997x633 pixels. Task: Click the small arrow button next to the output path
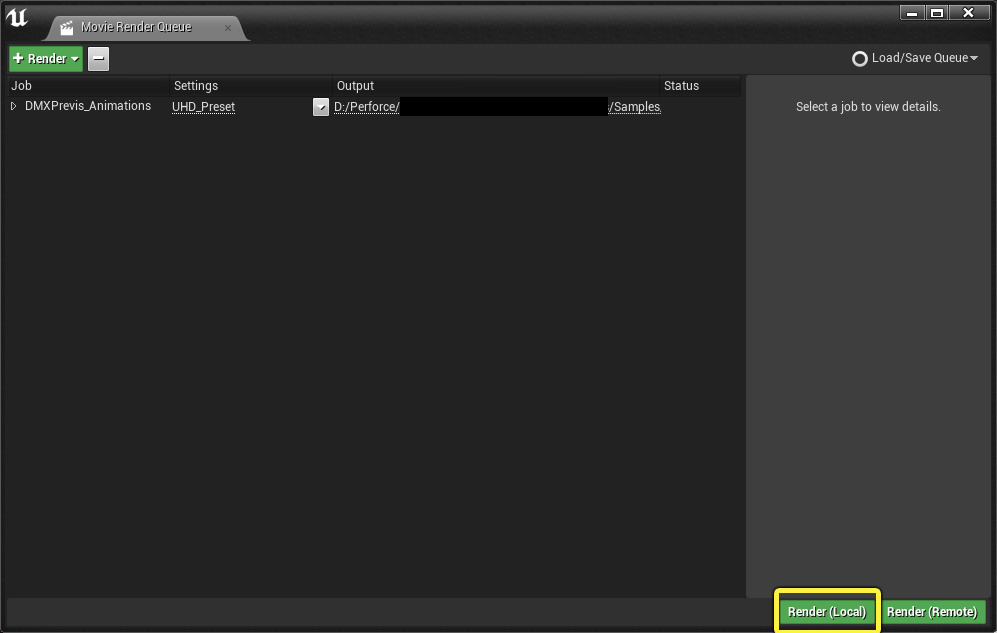point(320,106)
